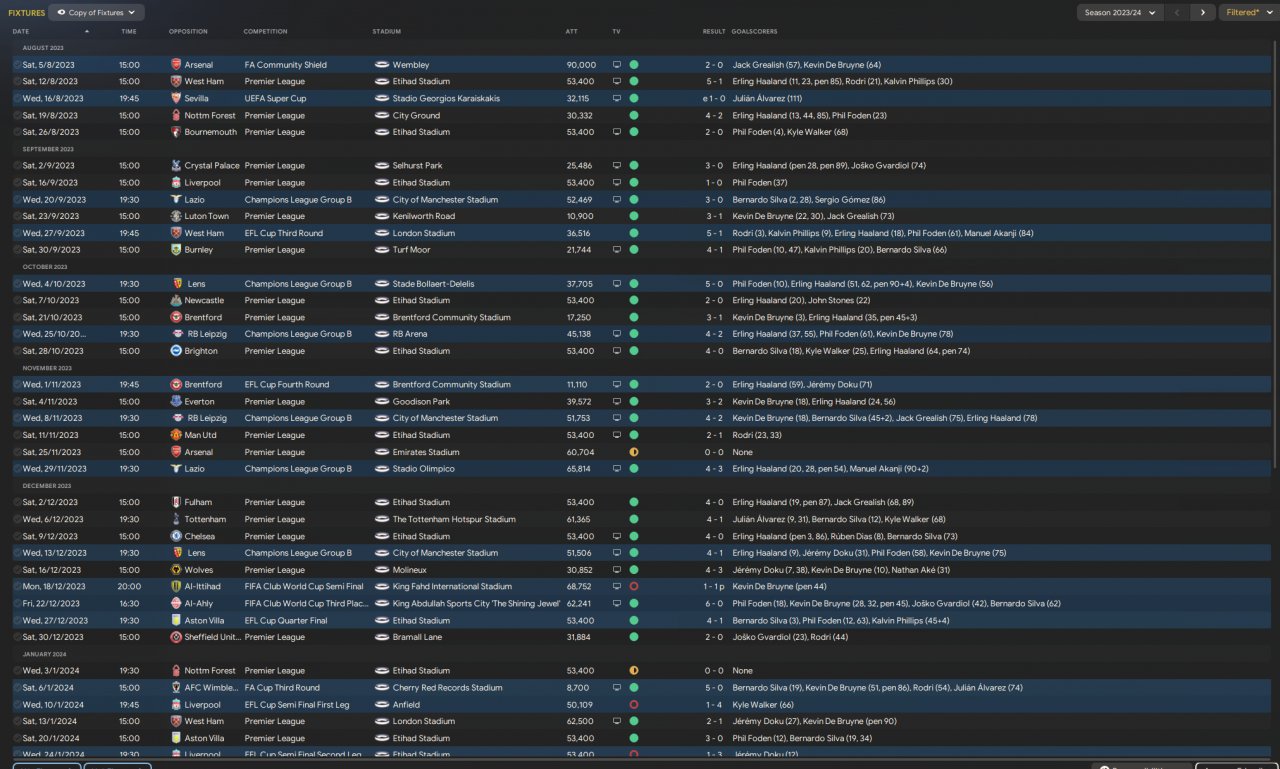Click the '90,000' attendance value
Screen dimensions: 1280x769
(x=581, y=65)
